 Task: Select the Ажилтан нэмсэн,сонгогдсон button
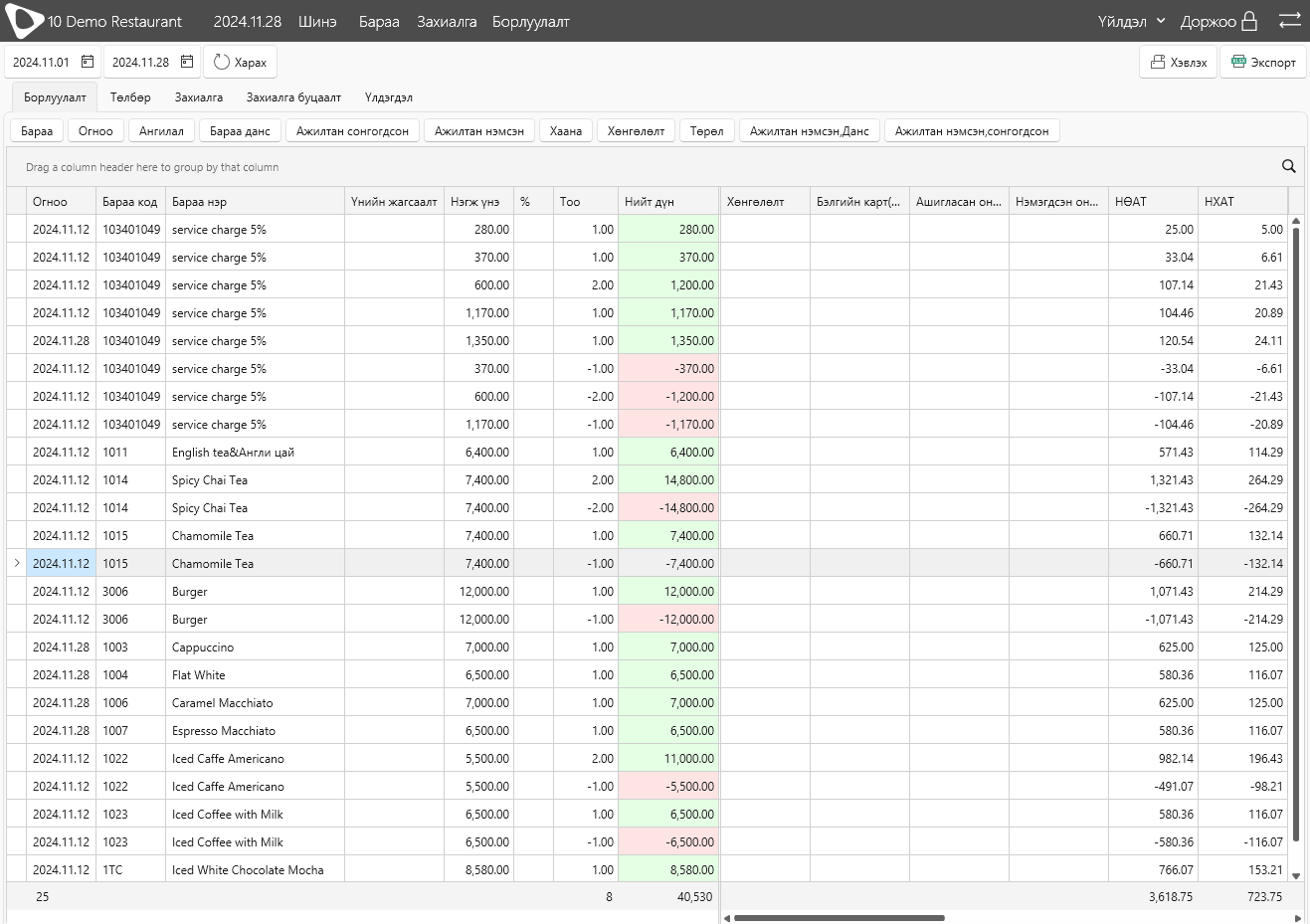972,130
